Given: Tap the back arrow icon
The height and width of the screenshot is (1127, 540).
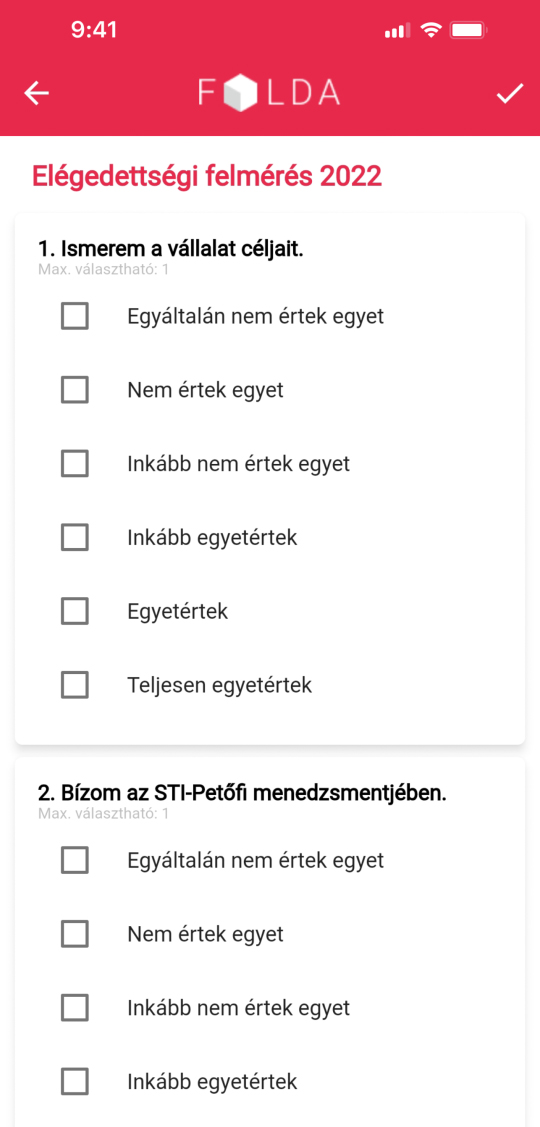Looking at the screenshot, I should (36, 93).
